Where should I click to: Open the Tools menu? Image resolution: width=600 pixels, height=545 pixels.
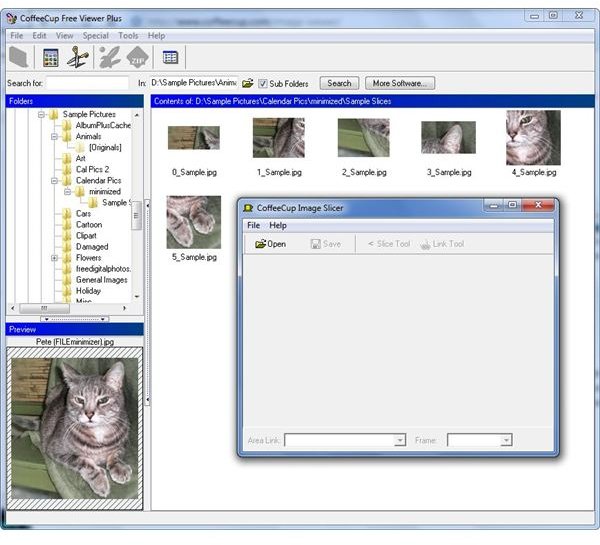(x=128, y=36)
